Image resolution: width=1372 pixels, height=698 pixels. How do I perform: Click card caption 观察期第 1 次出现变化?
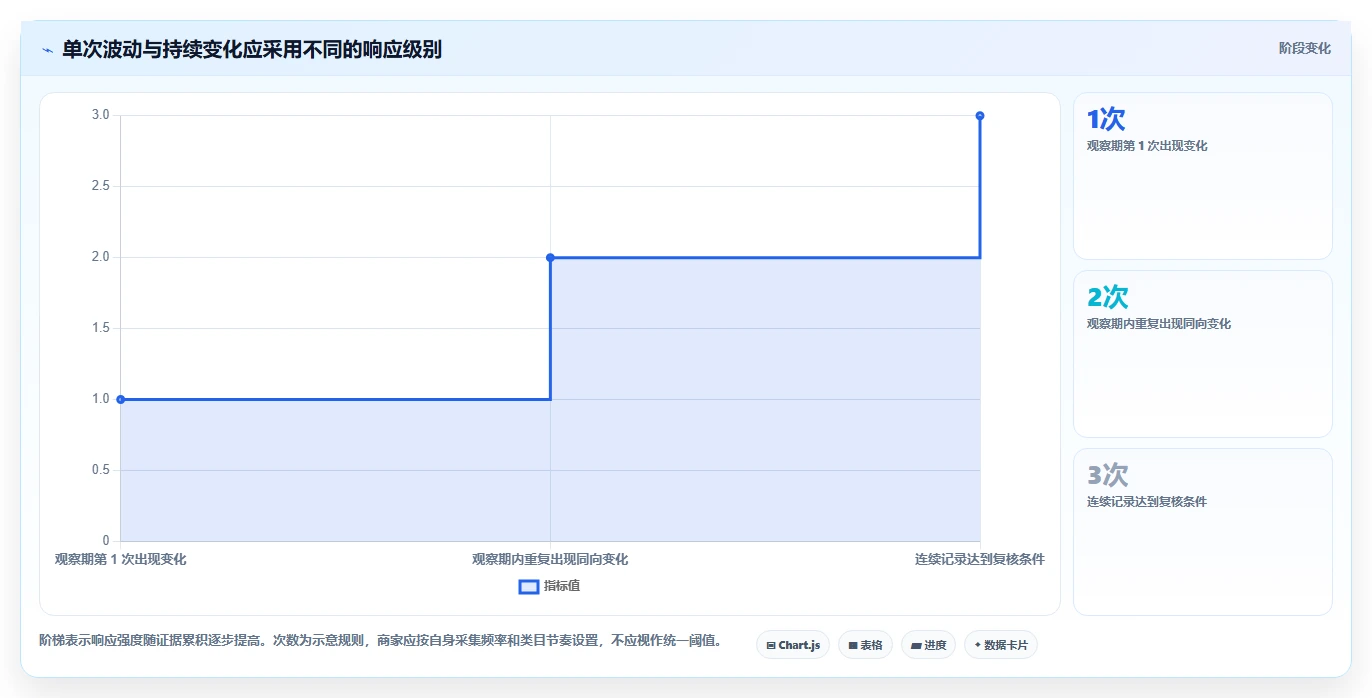(1147, 146)
